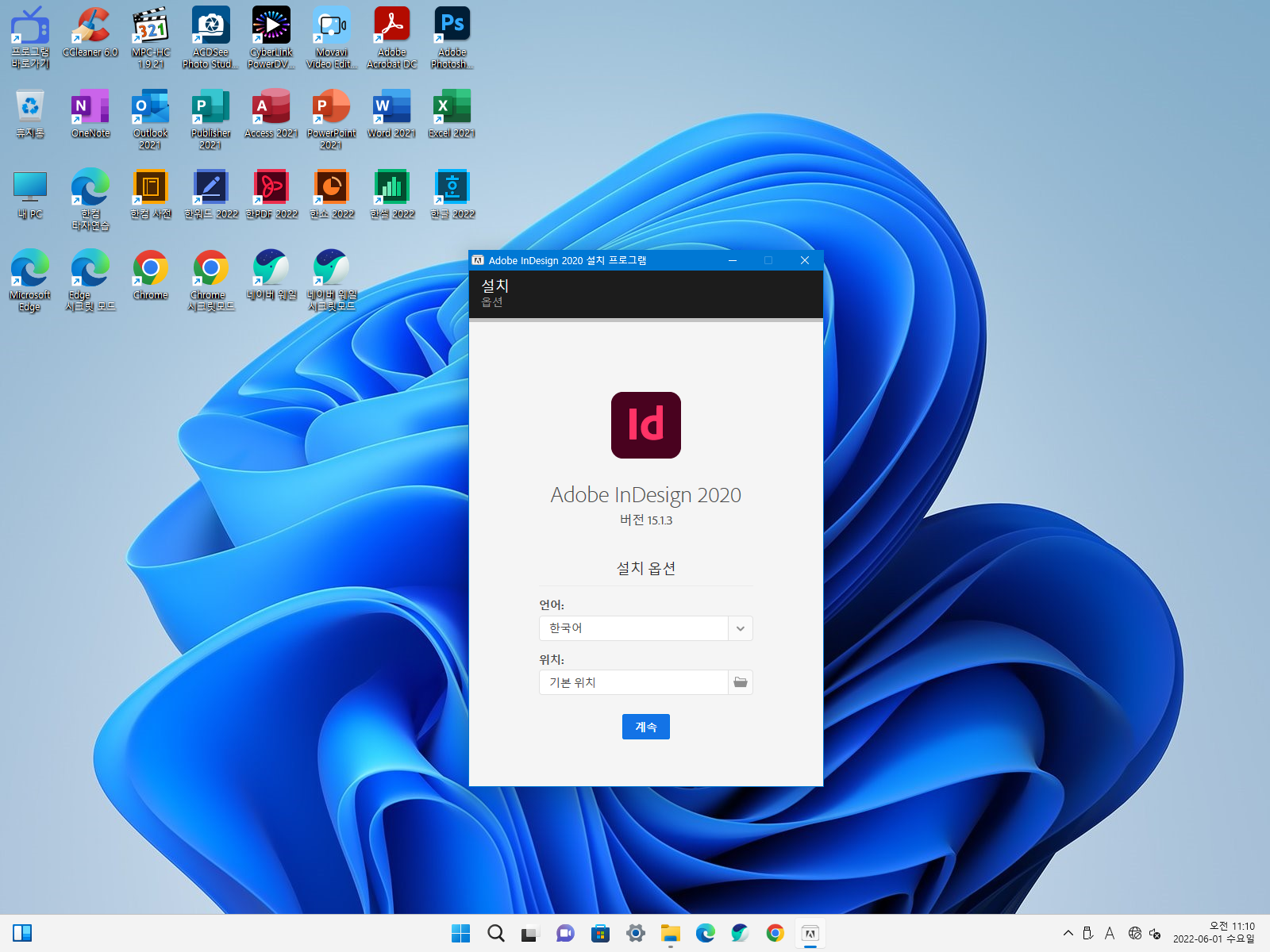Viewport: 1270px width, 952px height.
Task: Select the Recycle Bin (휴지통) icon
Action: coord(30,113)
